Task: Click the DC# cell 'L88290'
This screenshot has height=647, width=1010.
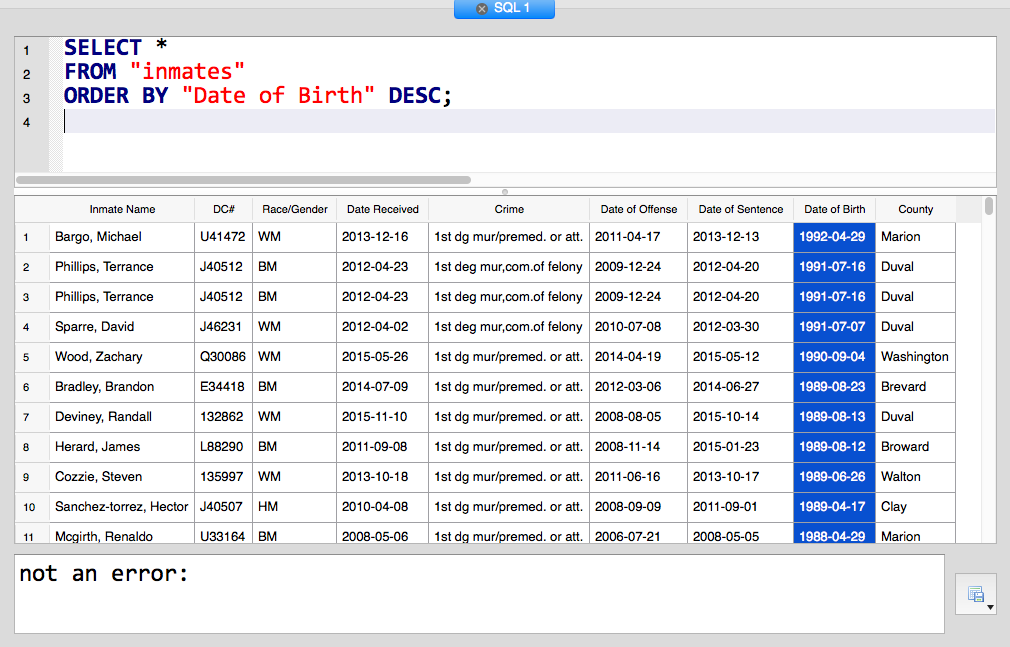Action: [224, 447]
